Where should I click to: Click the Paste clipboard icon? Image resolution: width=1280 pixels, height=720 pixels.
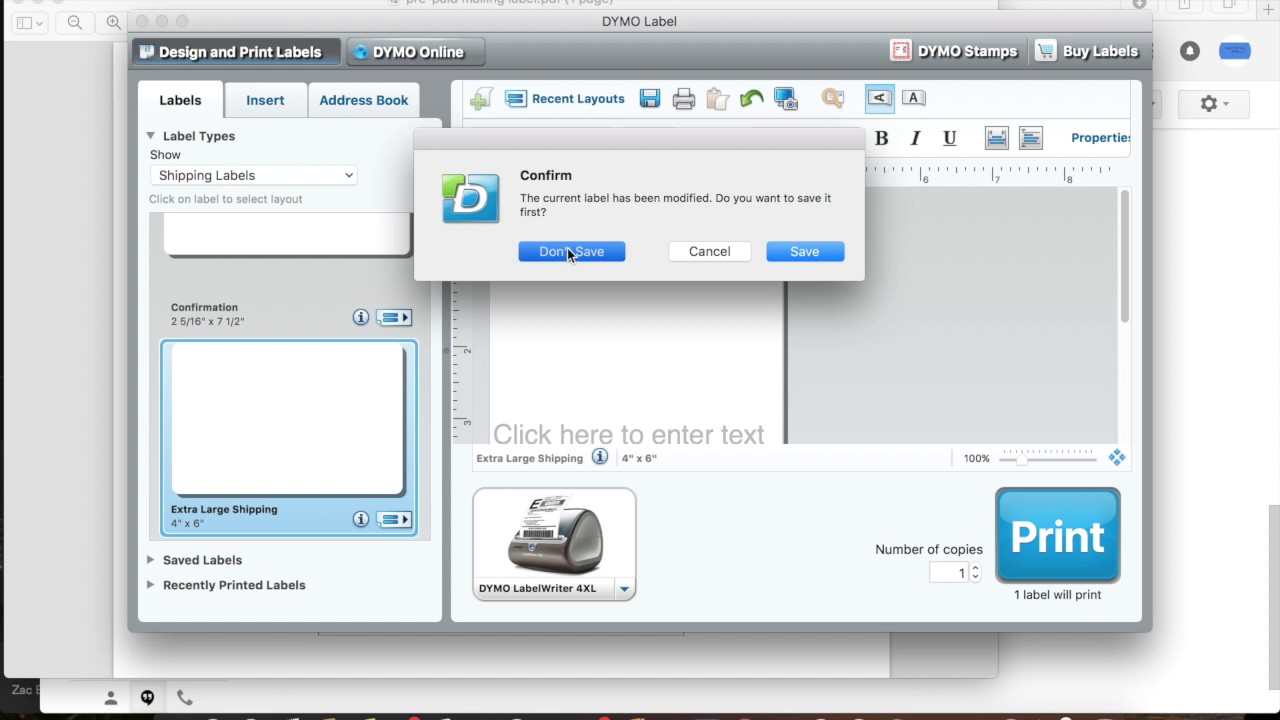pyautogui.click(x=717, y=98)
